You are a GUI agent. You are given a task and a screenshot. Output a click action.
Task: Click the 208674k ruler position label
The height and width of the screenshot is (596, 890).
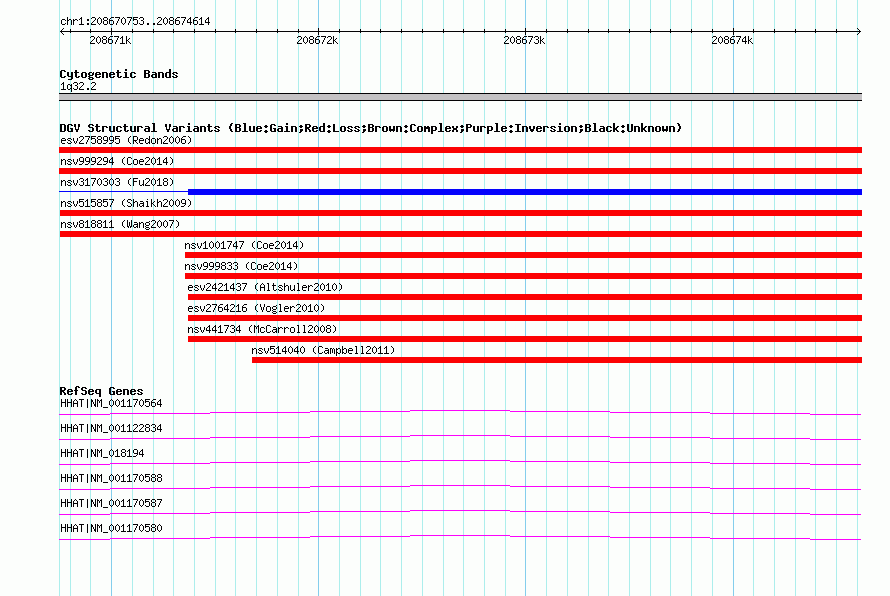[732, 40]
